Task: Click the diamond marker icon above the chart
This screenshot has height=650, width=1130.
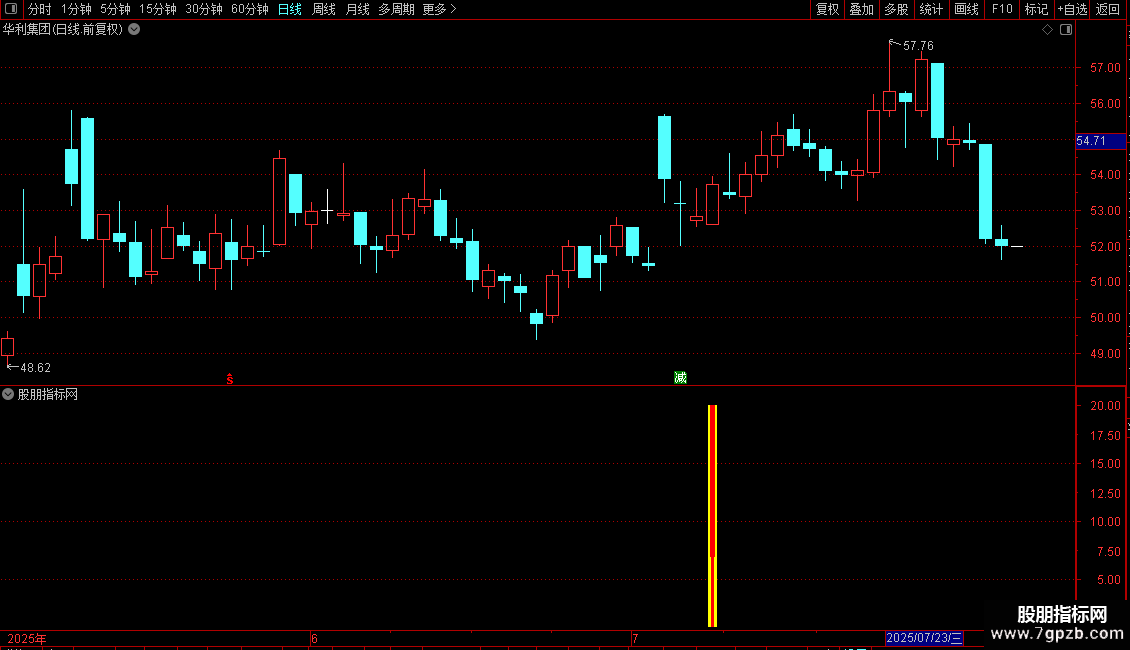Action: (x=1047, y=30)
